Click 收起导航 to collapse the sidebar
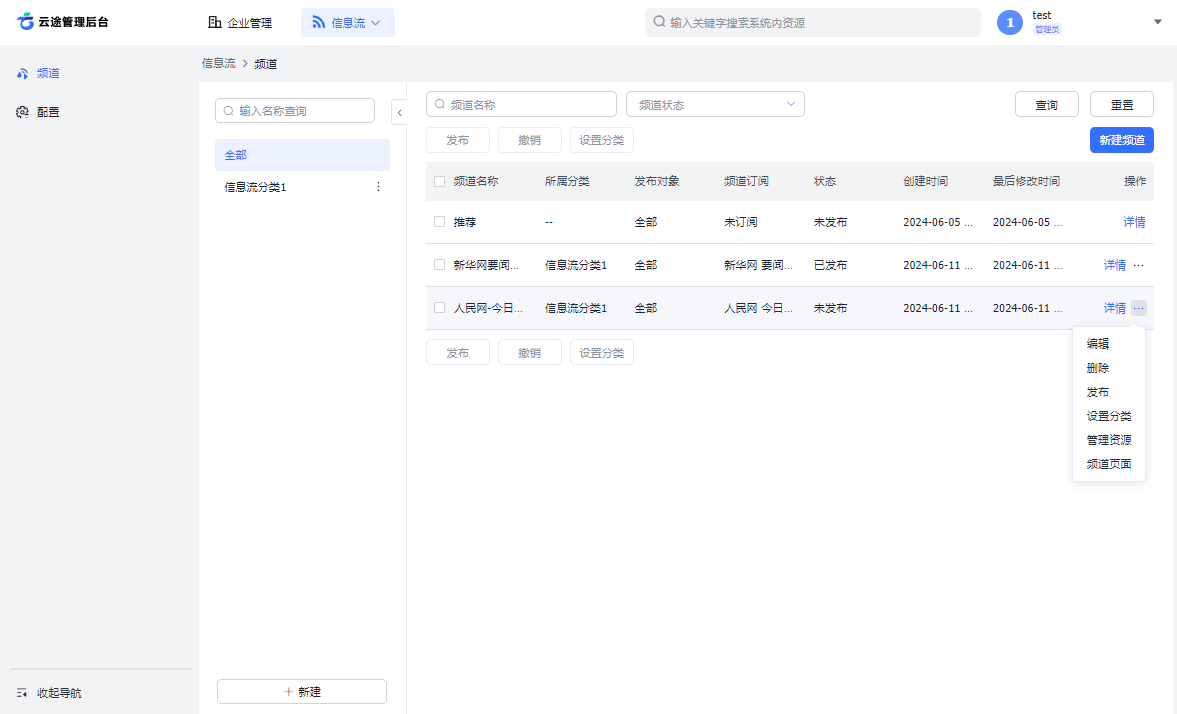 point(49,693)
